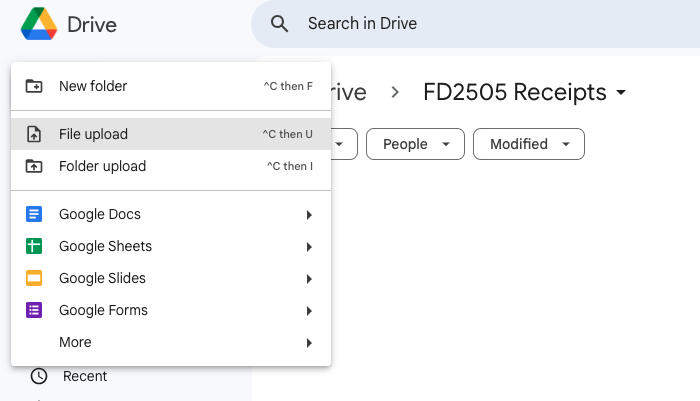Click the Google Drive logo icon
This screenshot has width=700, height=401.
pyautogui.click(x=39, y=23)
